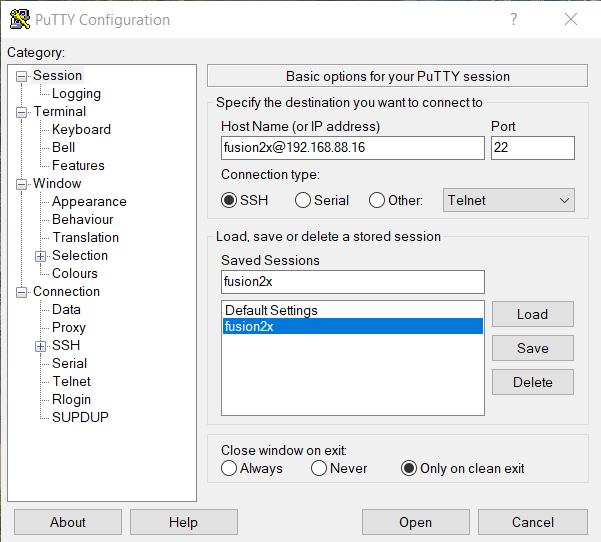Open the Colours settings category
601x542 pixels.
(75, 274)
